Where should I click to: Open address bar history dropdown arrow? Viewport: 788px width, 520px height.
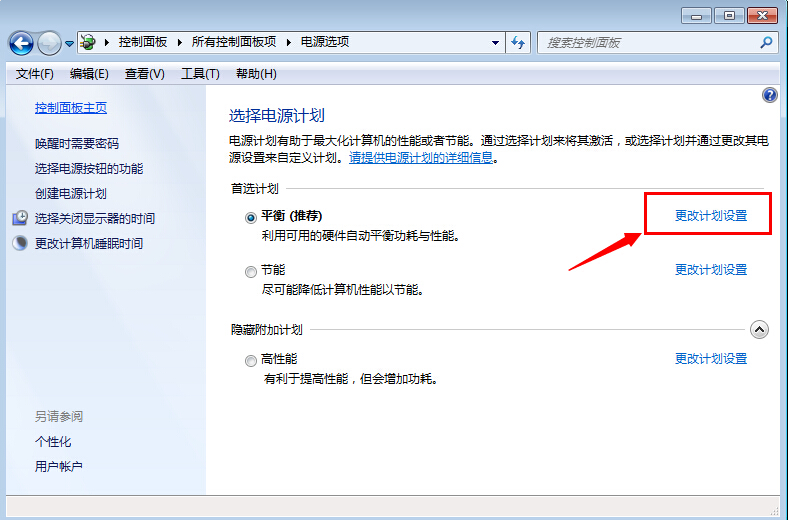(495, 43)
